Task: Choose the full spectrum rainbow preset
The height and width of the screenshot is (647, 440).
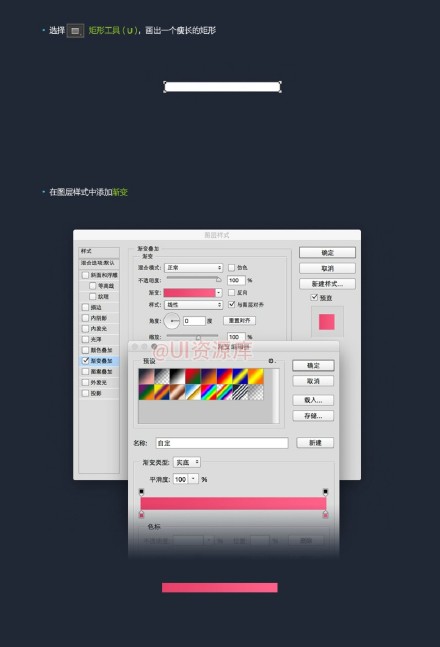Action: coord(208,392)
